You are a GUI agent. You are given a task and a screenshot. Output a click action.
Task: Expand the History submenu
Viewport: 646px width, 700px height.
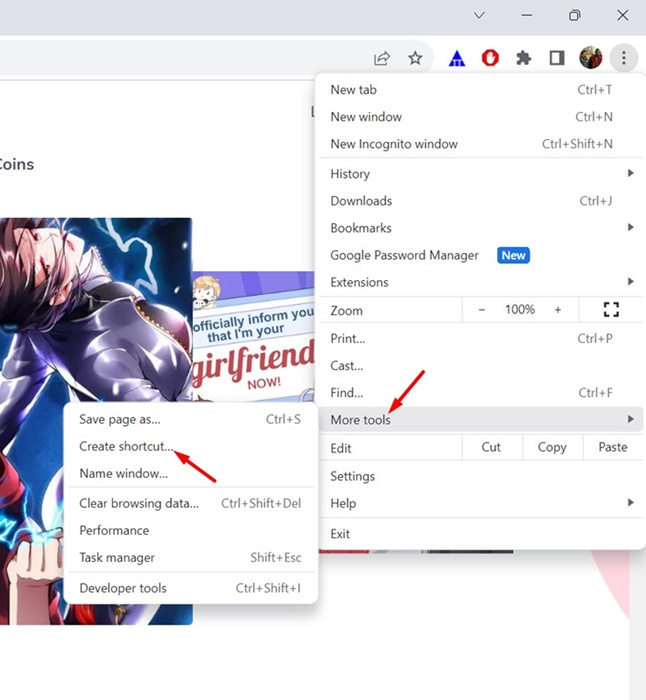(x=481, y=174)
